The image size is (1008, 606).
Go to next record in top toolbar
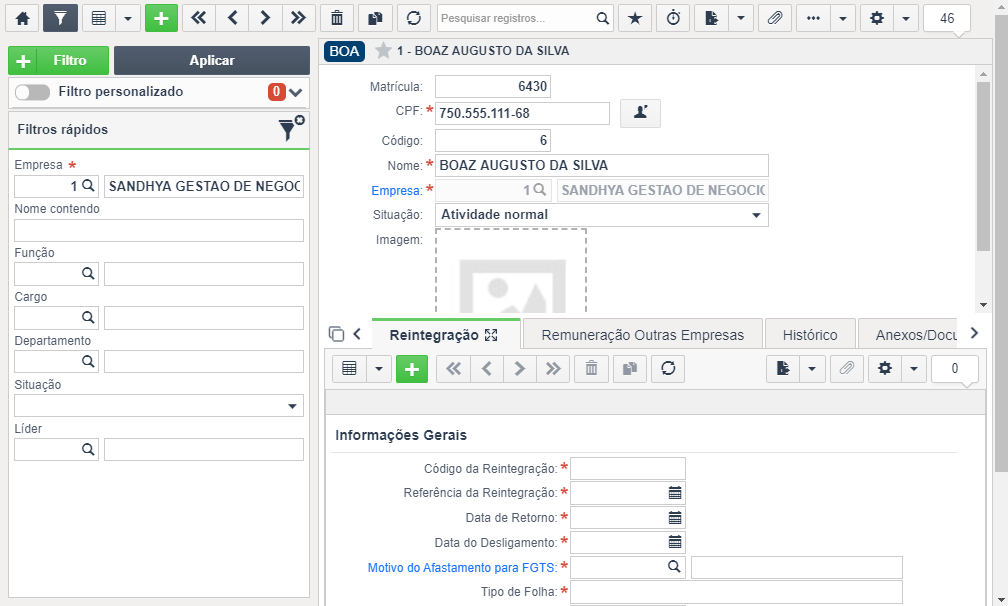point(266,18)
